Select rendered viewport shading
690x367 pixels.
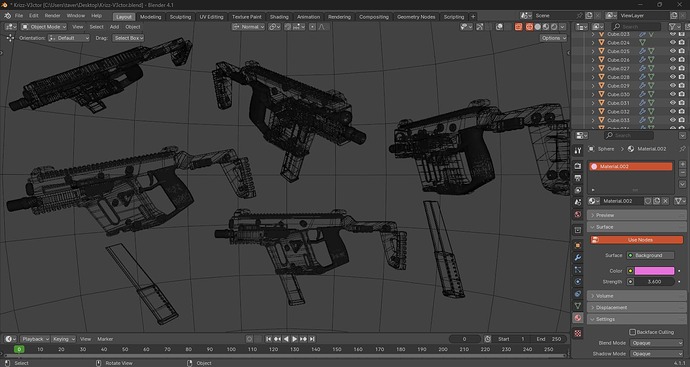tap(554, 27)
